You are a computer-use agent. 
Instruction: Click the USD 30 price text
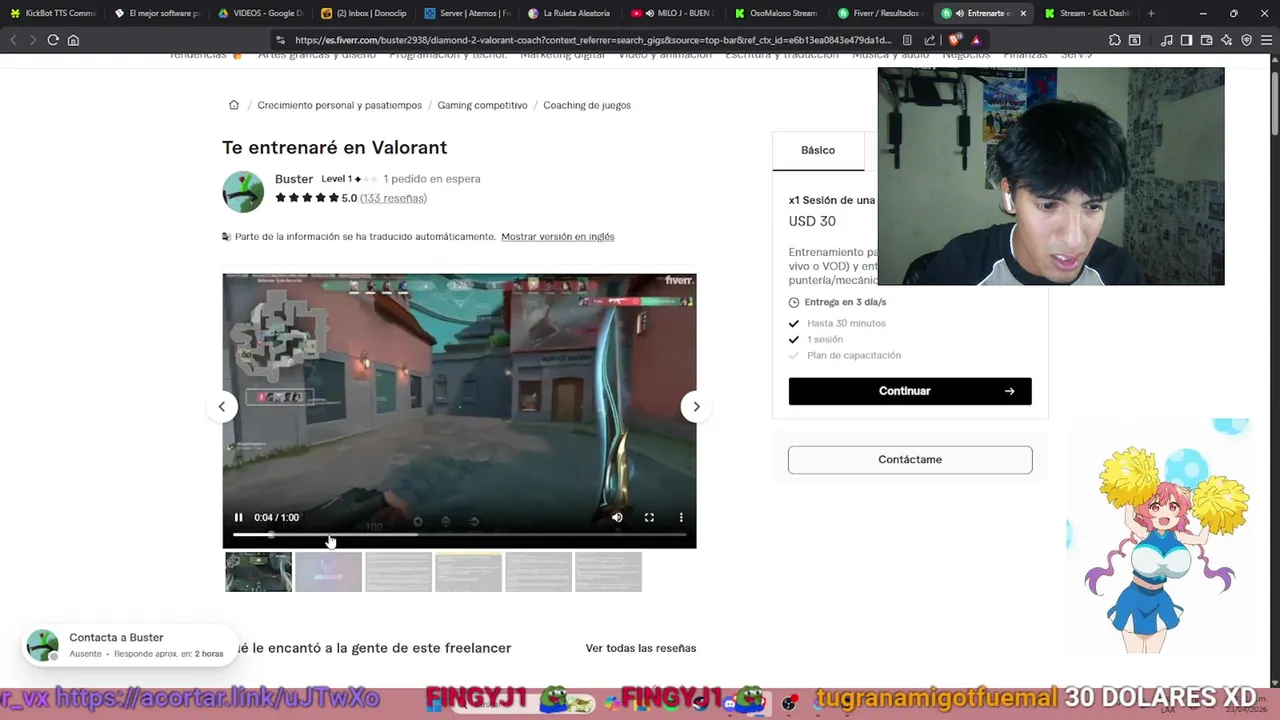[x=812, y=221]
